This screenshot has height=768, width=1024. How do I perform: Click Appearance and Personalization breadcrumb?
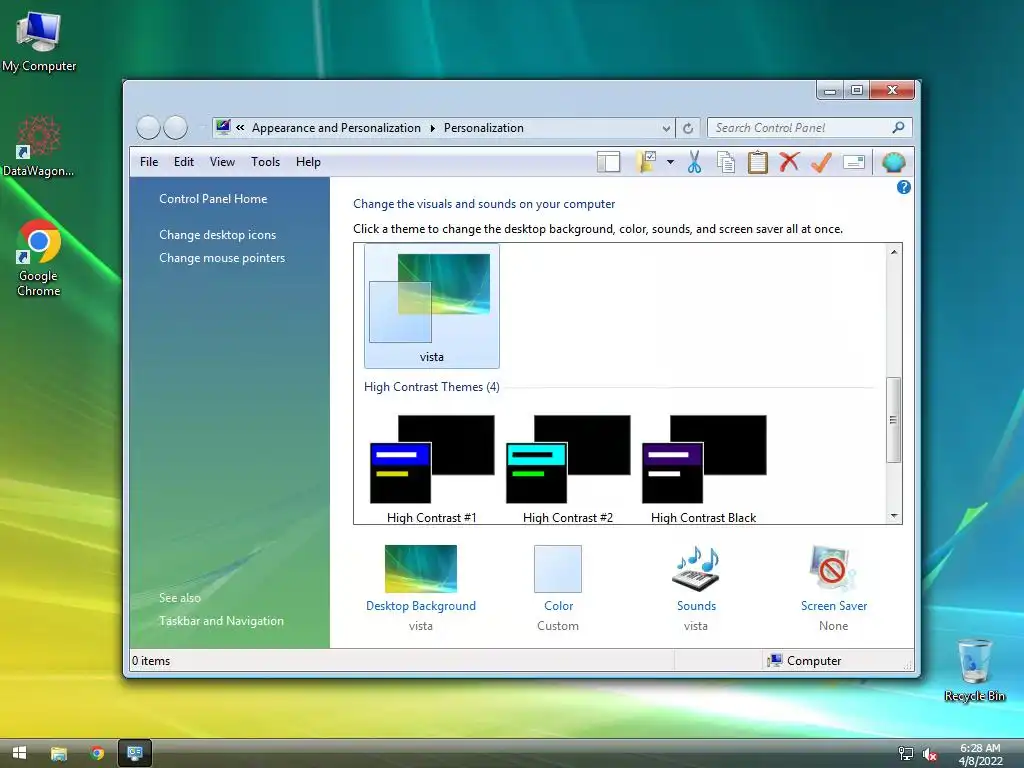click(x=336, y=128)
